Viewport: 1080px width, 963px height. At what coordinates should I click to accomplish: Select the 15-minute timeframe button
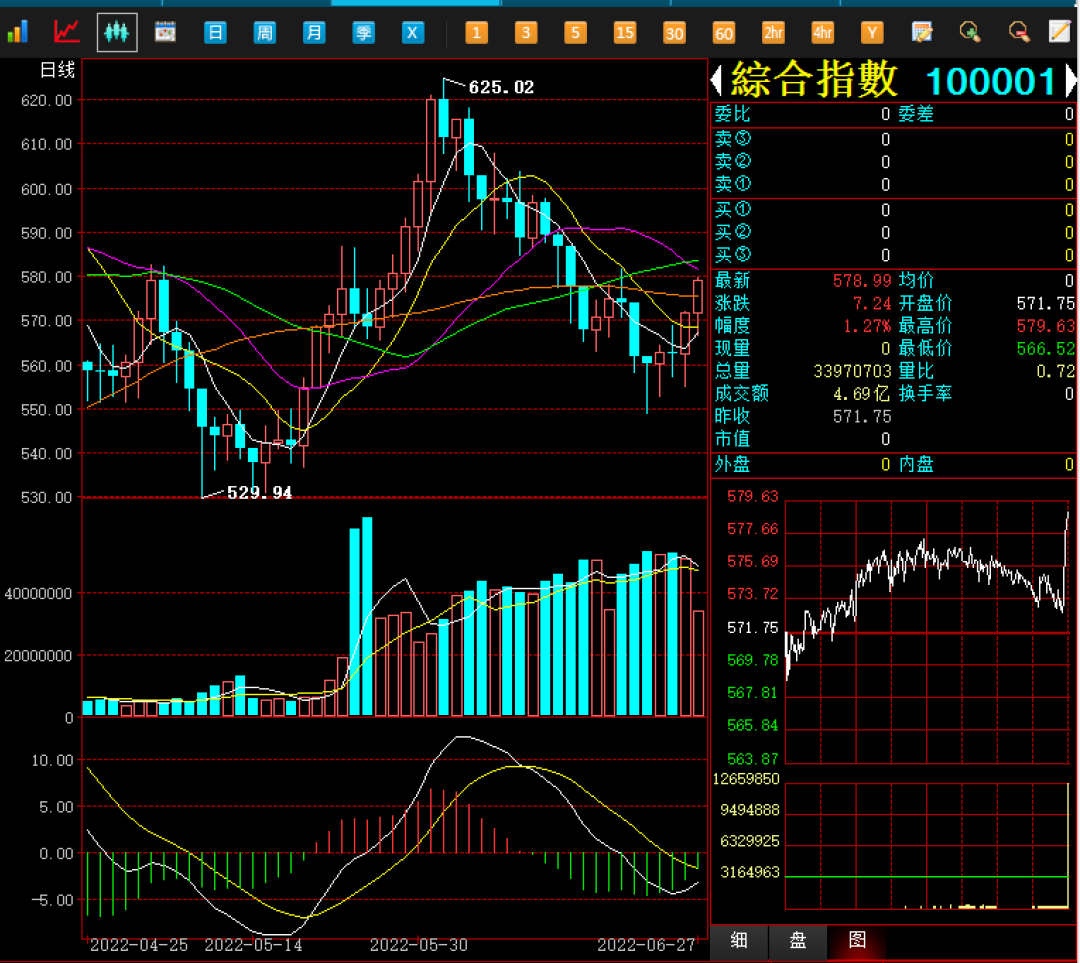[625, 32]
